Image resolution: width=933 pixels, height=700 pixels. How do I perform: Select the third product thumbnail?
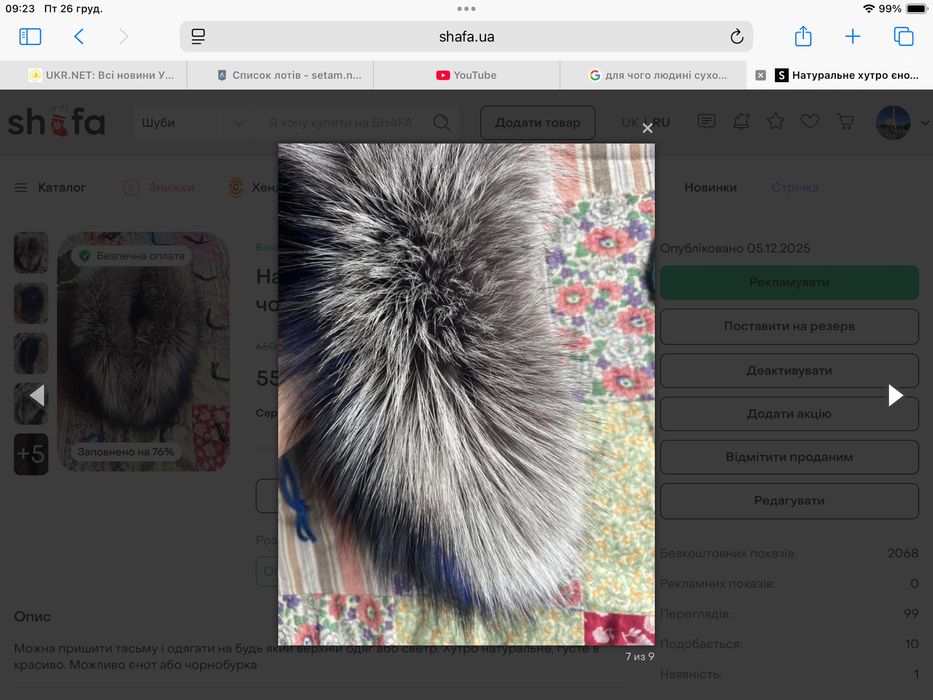(x=31, y=354)
